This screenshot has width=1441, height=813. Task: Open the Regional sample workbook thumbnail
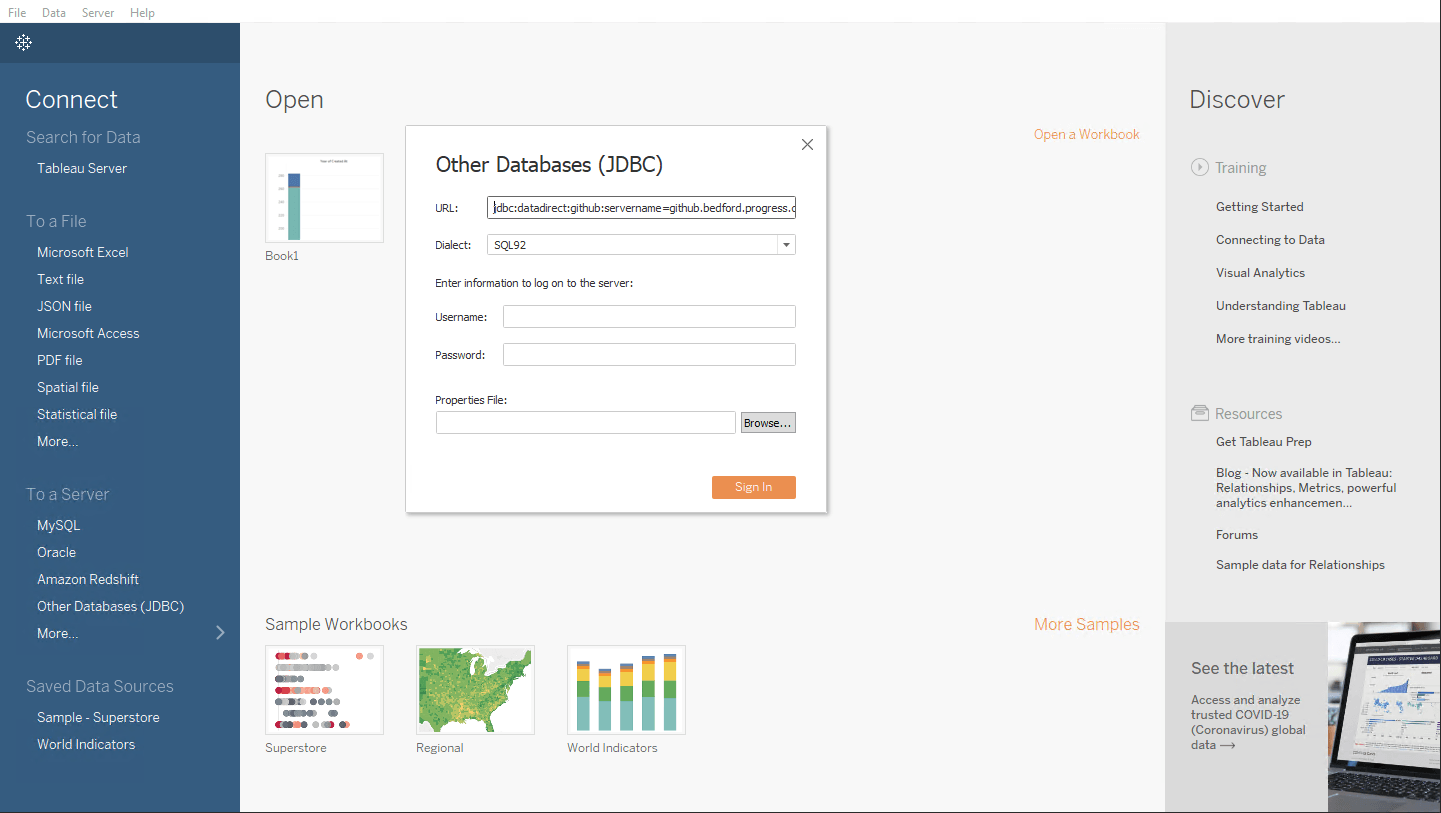pyautogui.click(x=475, y=690)
